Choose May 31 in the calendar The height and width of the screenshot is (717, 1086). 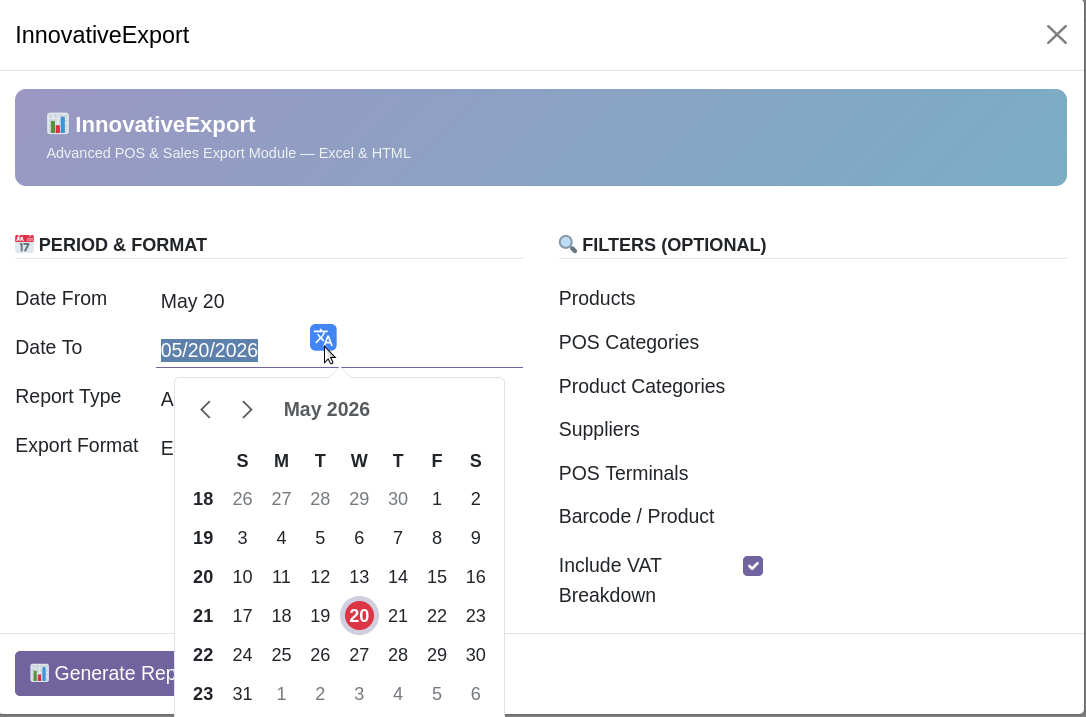[x=242, y=693]
